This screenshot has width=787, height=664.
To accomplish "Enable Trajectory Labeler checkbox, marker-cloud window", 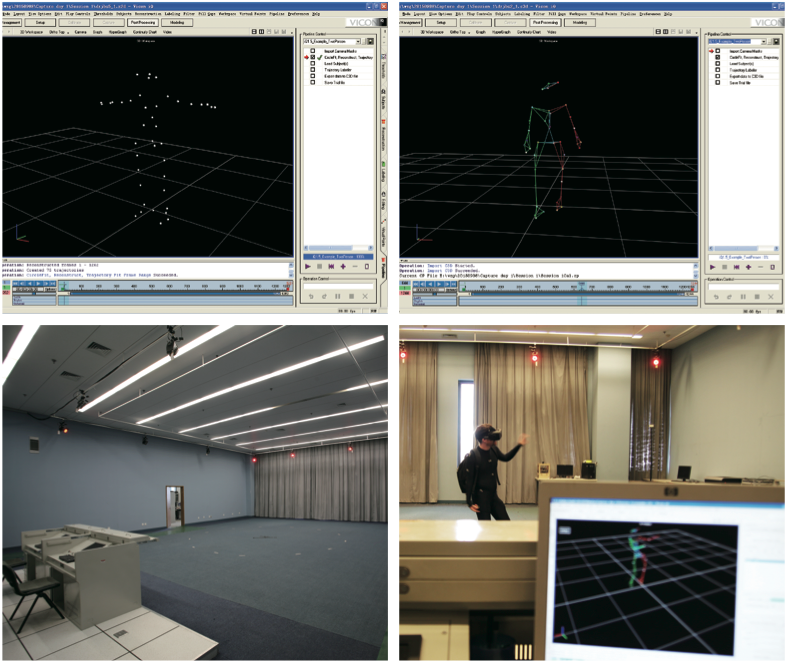I will [x=313, y=70].
